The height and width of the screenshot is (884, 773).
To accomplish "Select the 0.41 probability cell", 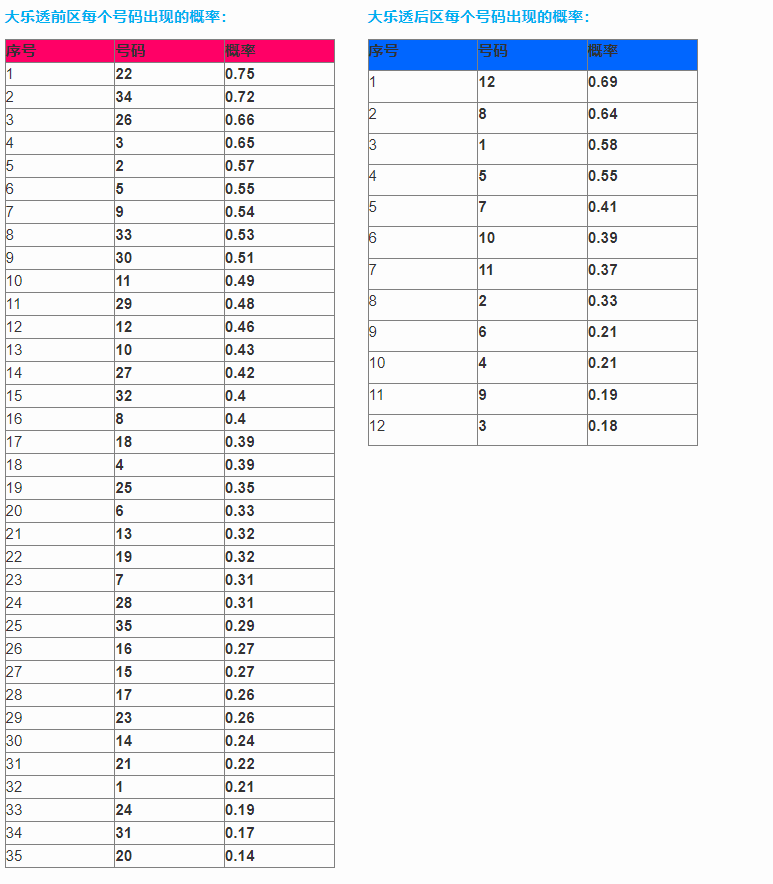I will coord(603,207).
